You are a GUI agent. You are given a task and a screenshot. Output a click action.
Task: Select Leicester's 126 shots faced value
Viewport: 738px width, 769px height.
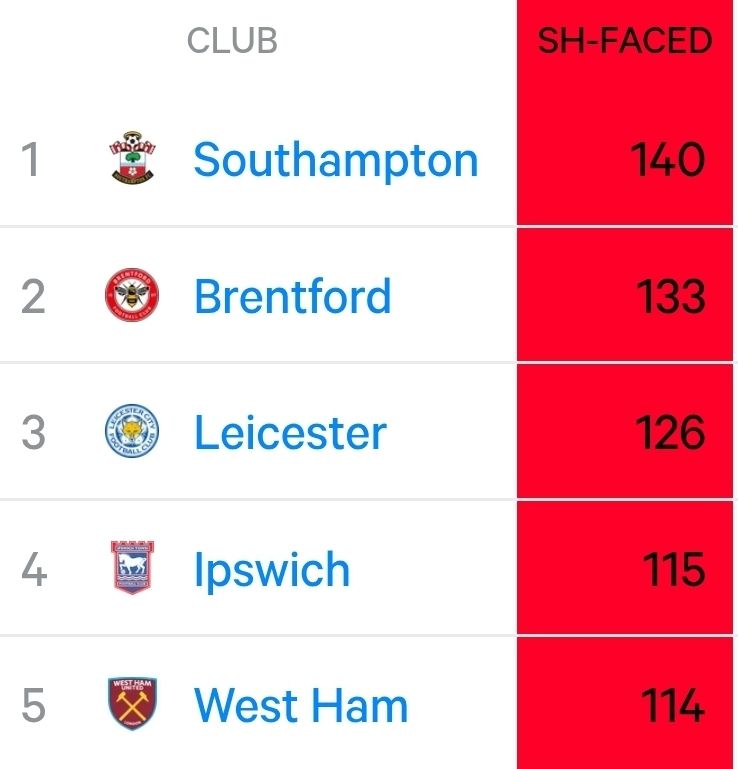[x=670, y=432]
